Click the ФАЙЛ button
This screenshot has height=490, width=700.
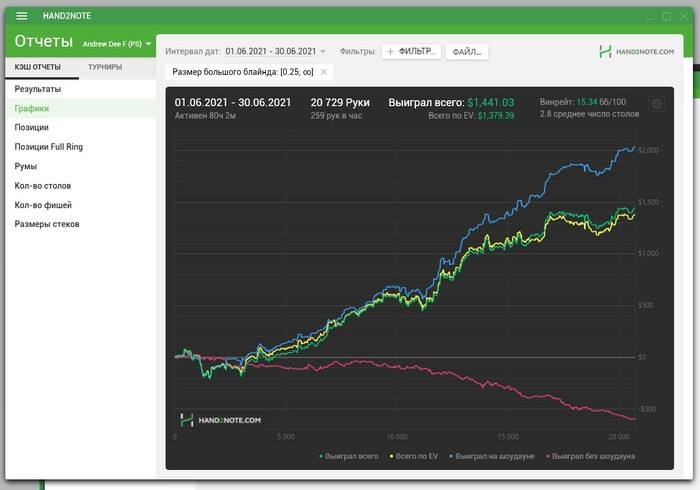(467, 52)
